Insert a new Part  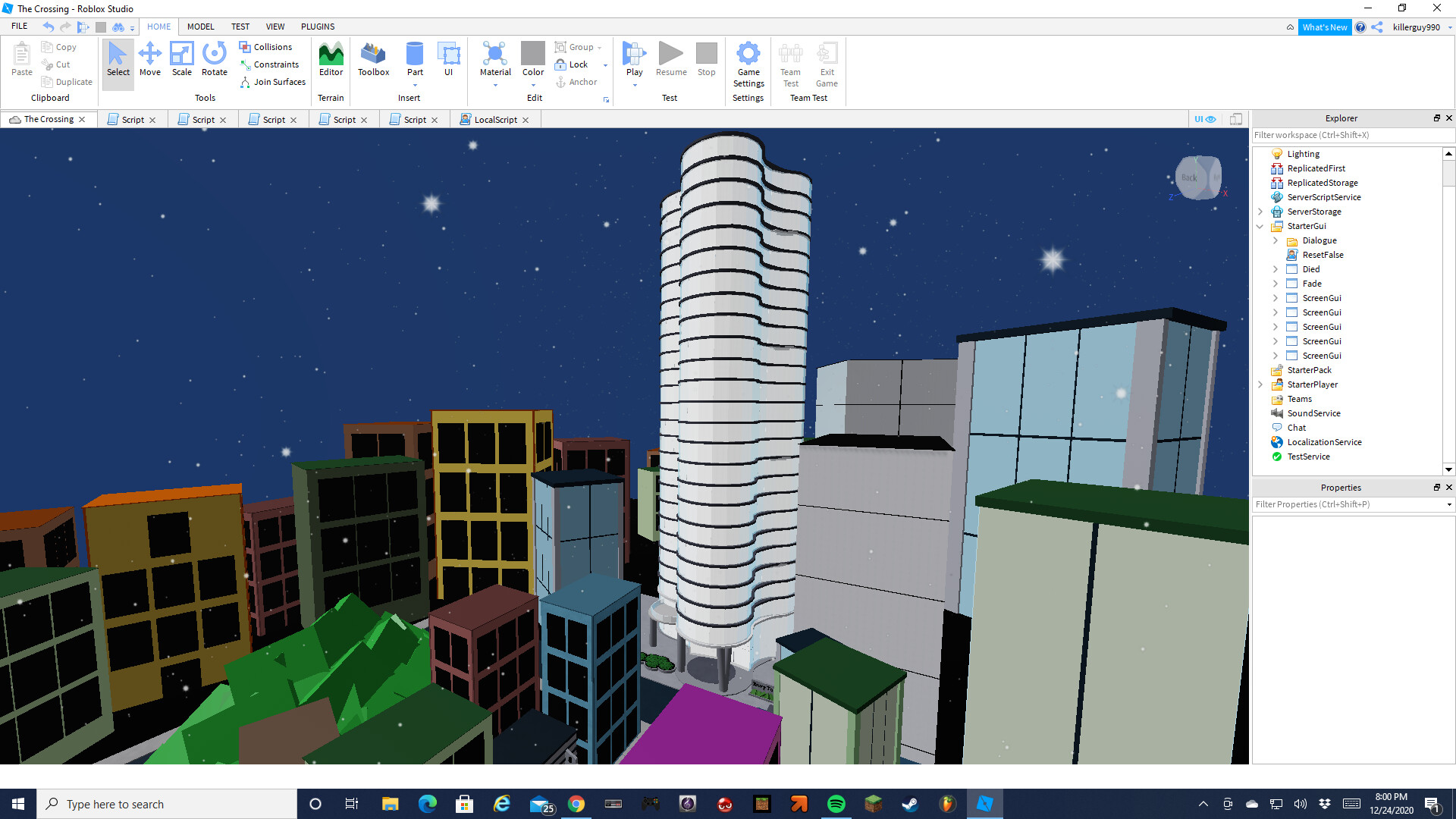point(415,55)
